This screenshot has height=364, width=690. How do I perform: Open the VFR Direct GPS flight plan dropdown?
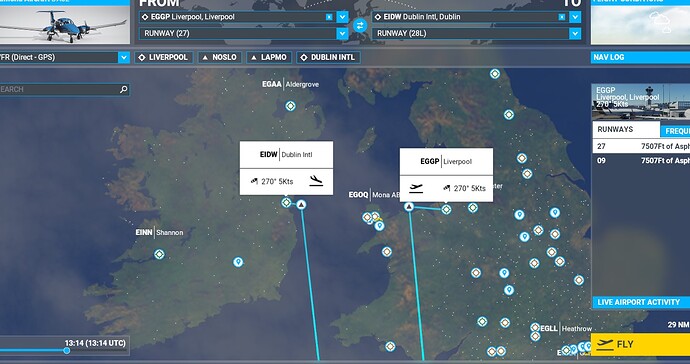pos(124,57)
